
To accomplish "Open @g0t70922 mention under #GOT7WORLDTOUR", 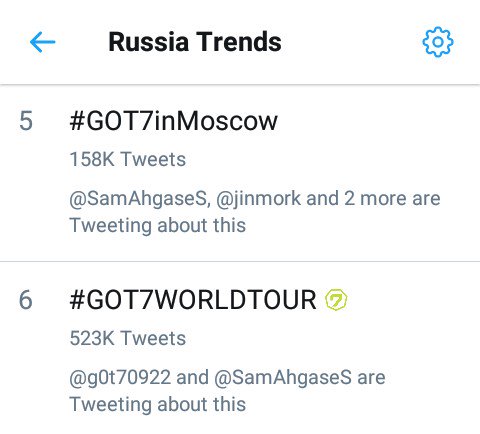I will coord(120,378).
